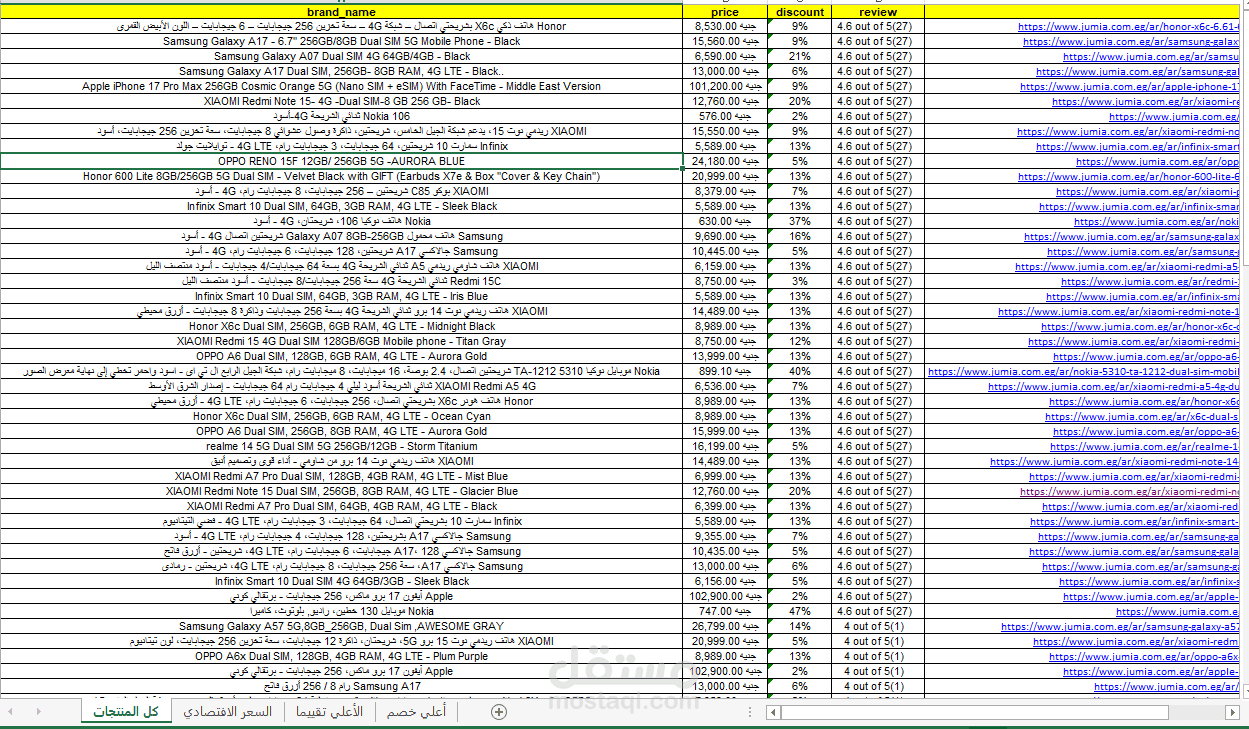
Task: Select Infinix Smart 10 Iris Blue cell
Action: pyautogui.click(x=342, y=297)
